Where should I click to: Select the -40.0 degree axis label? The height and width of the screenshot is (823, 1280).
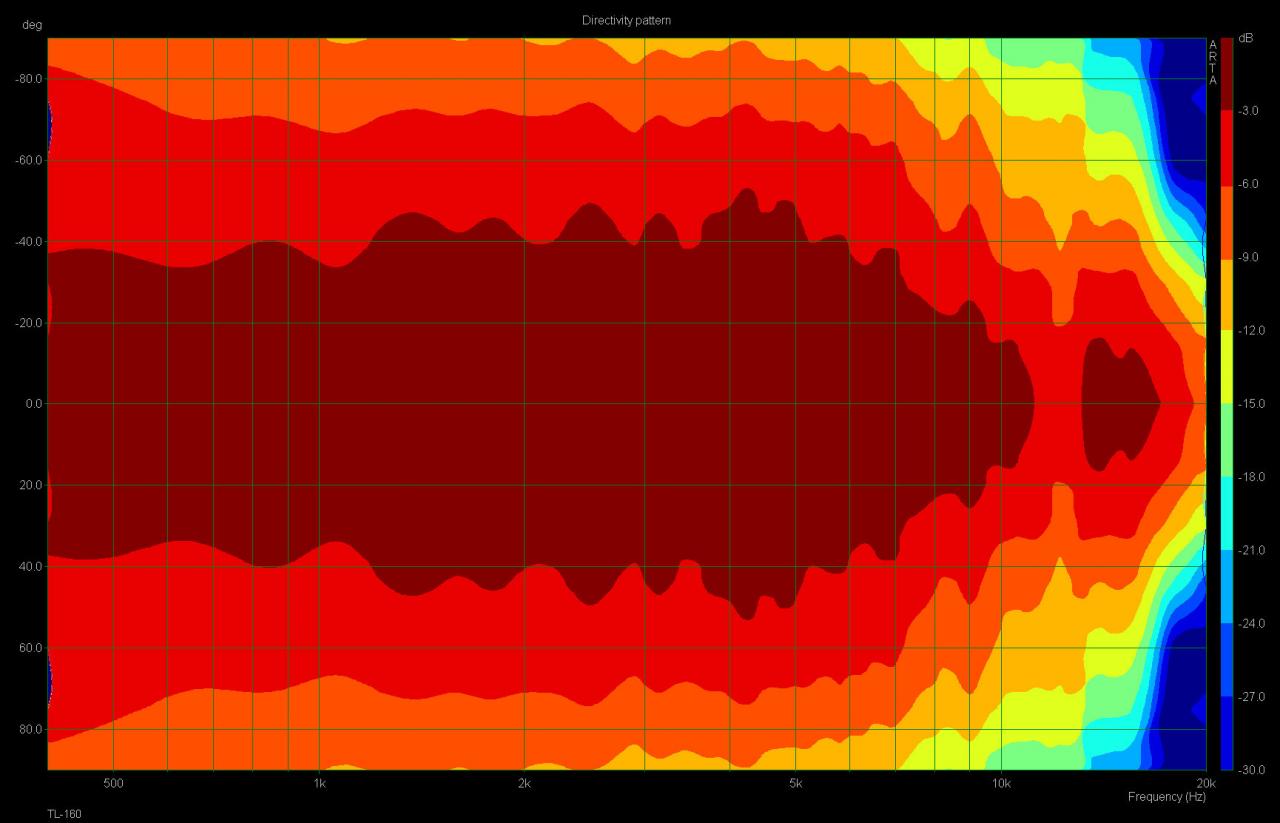(29, 241)
